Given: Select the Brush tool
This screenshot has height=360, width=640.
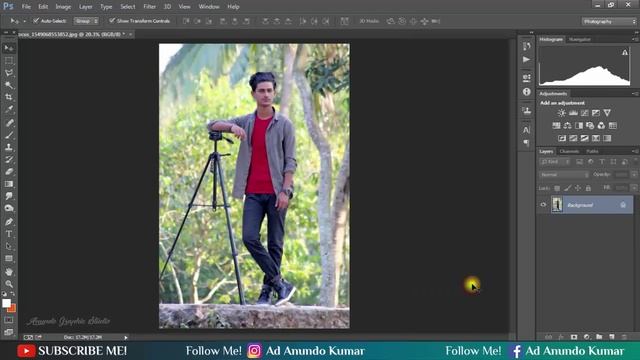Looking at the screenshot, I should (9, 135).
